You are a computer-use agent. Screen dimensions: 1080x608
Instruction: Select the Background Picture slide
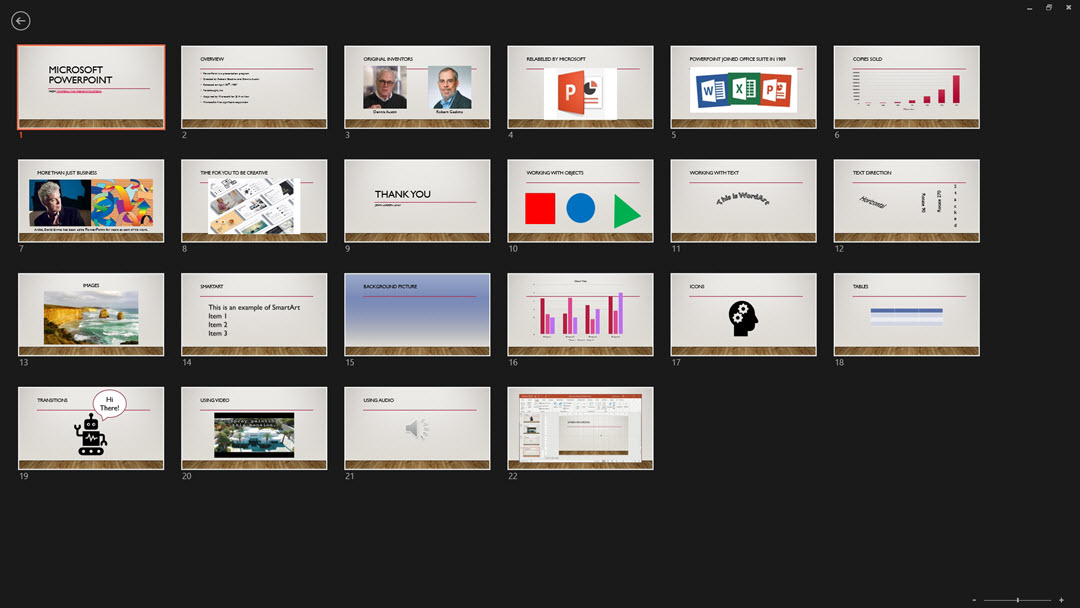(417, 315)
